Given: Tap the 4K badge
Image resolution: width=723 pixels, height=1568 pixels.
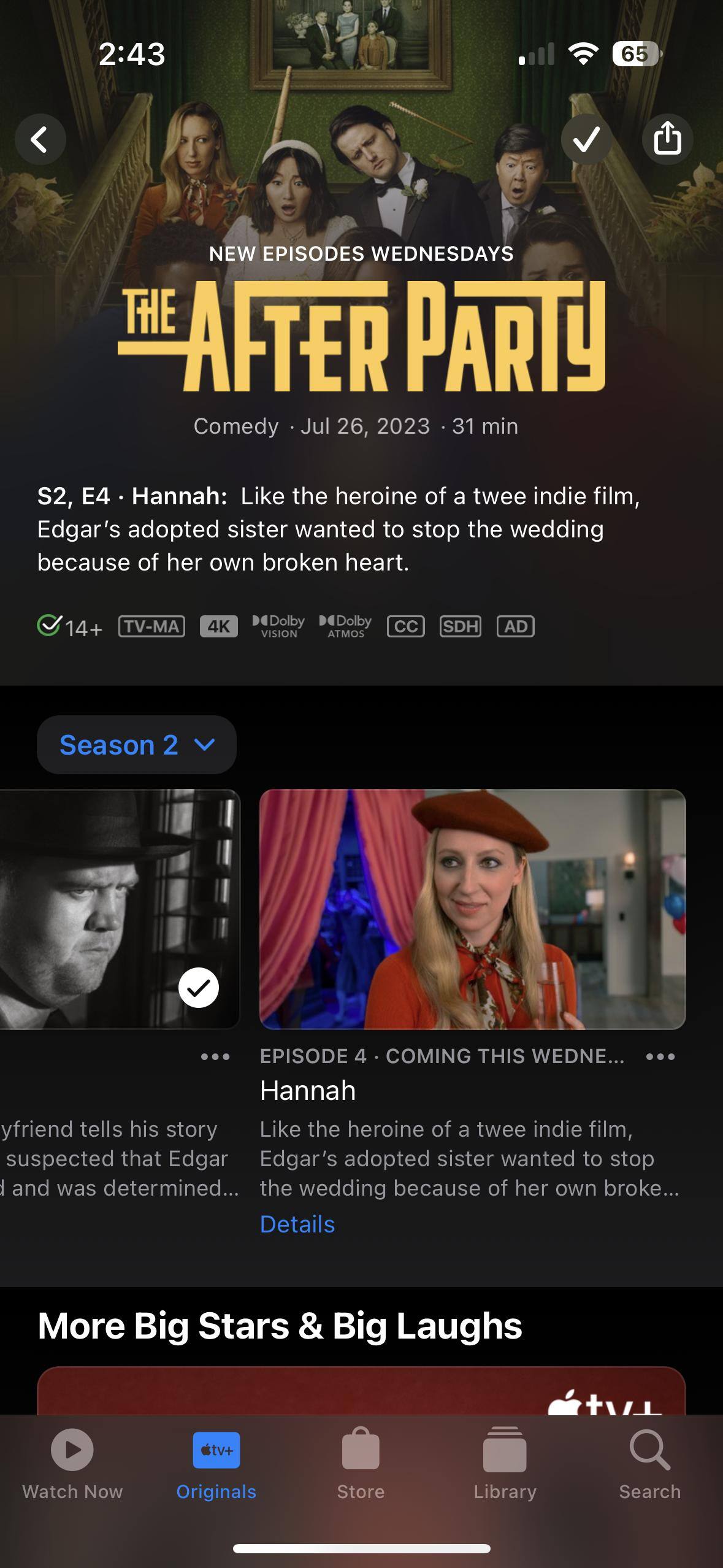Looking at the screenshot, I should click(219, 626).
